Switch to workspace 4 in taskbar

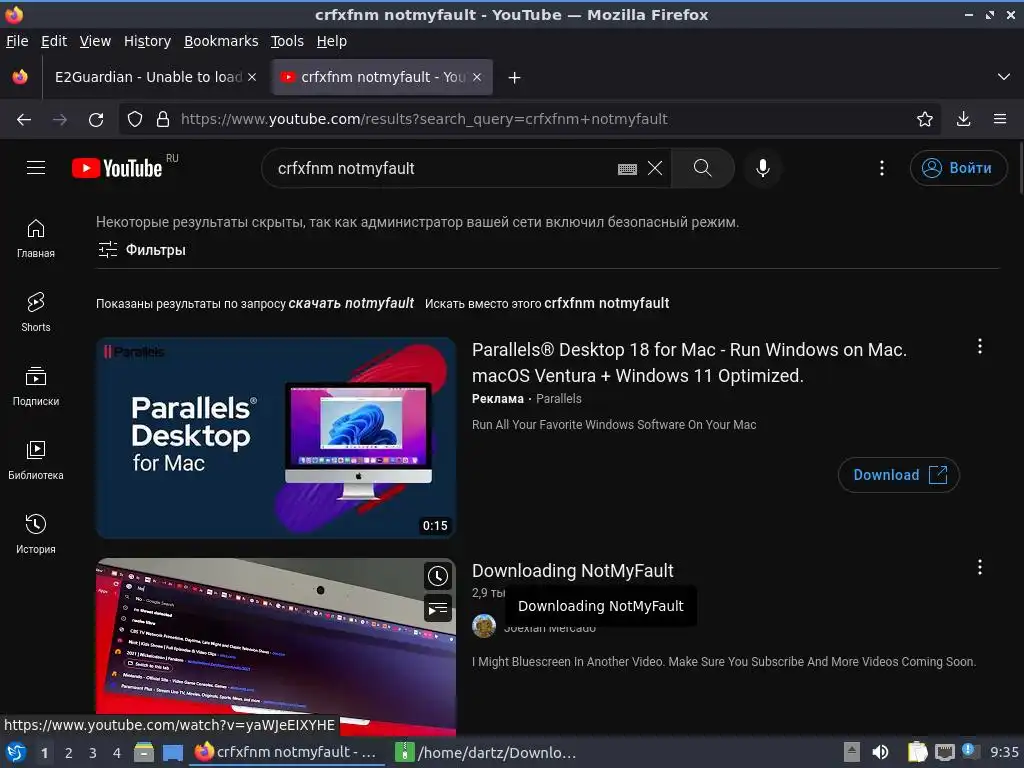(116, 753)
